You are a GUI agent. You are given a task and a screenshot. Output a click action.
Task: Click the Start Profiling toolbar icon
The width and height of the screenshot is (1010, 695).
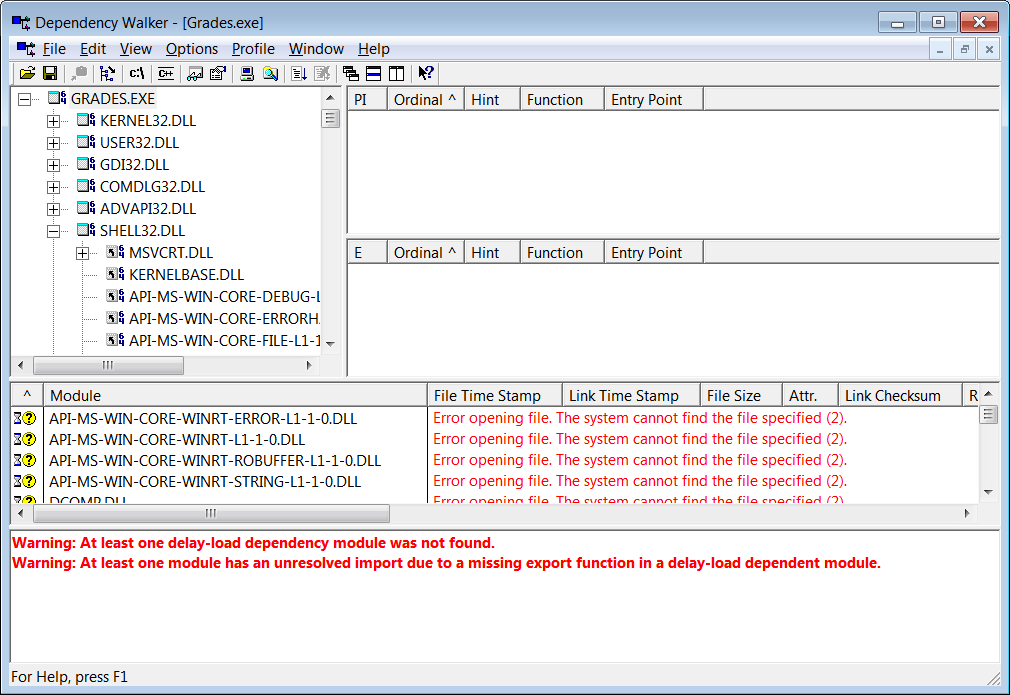(x=299, y=73)
